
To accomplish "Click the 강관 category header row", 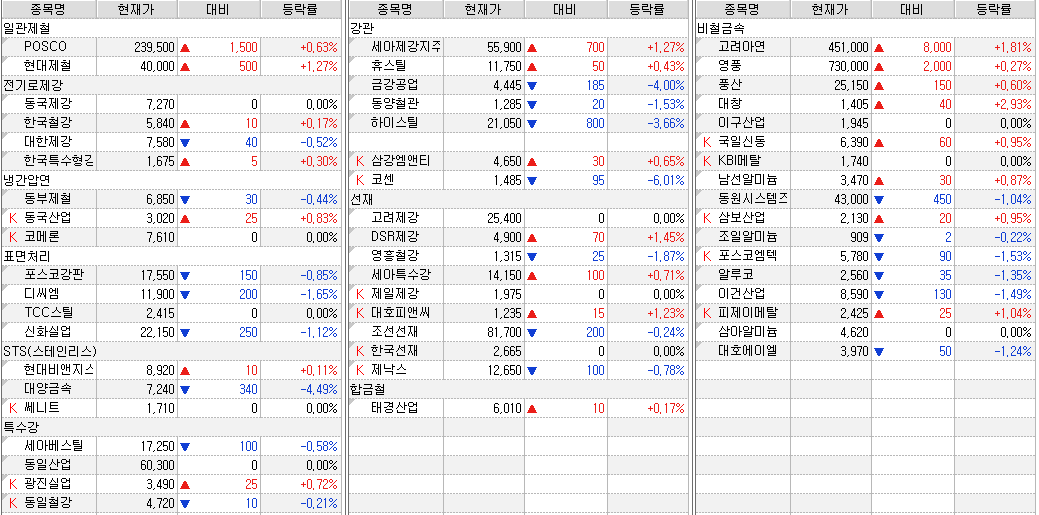I will pos(518,29).
